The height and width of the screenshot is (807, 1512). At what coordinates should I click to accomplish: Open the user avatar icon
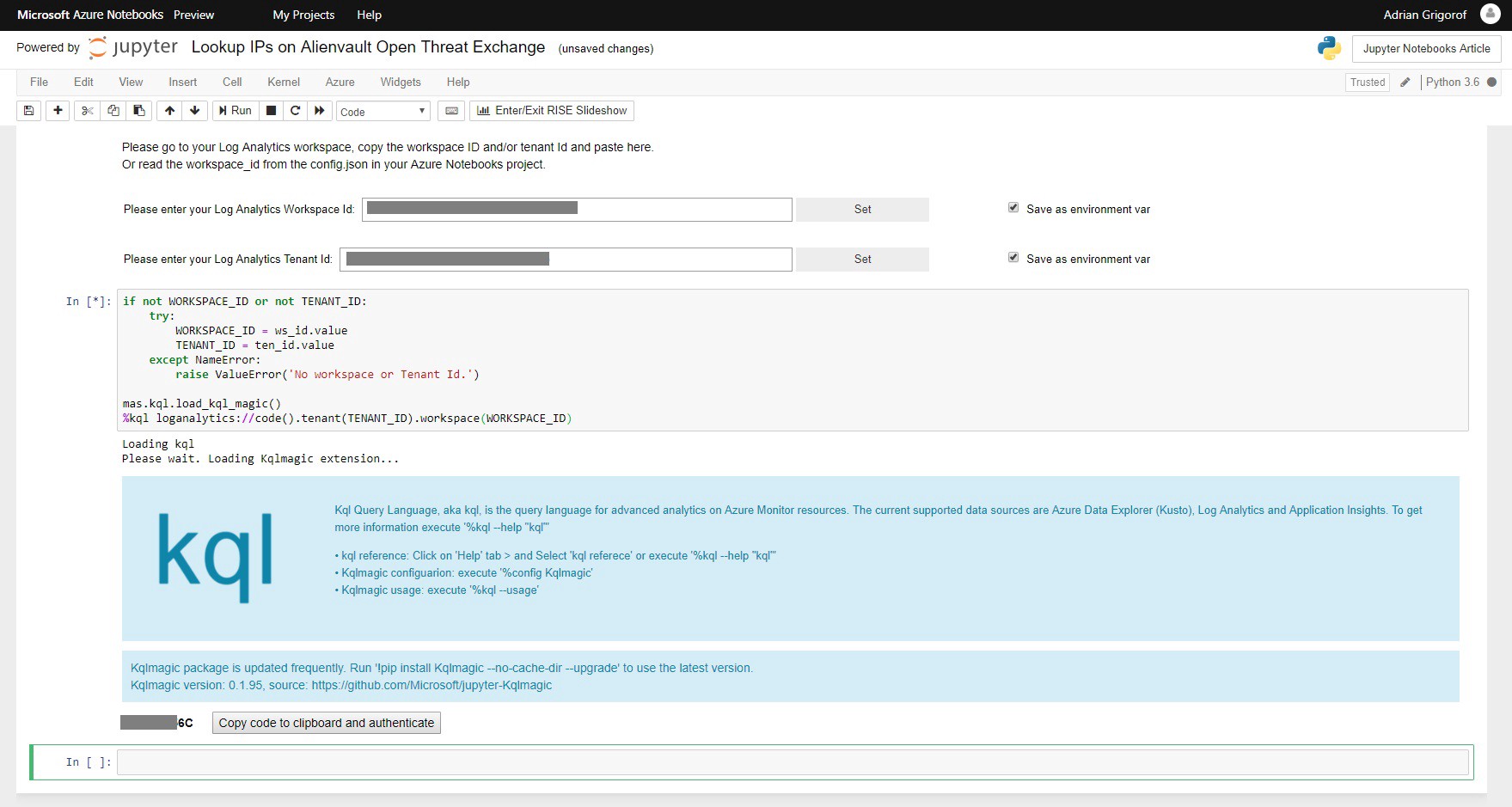tap(1491, 14)
